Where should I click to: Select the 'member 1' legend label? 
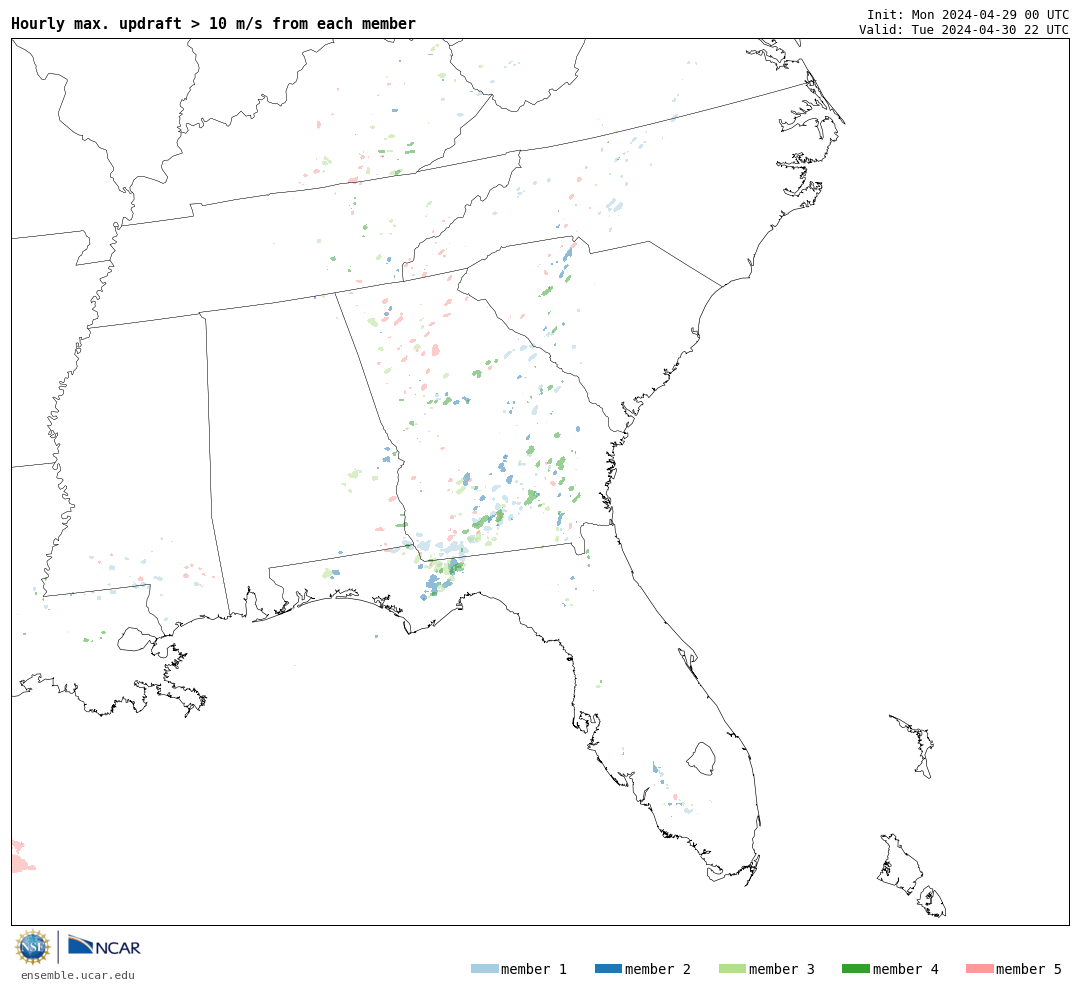pos(534,969)
